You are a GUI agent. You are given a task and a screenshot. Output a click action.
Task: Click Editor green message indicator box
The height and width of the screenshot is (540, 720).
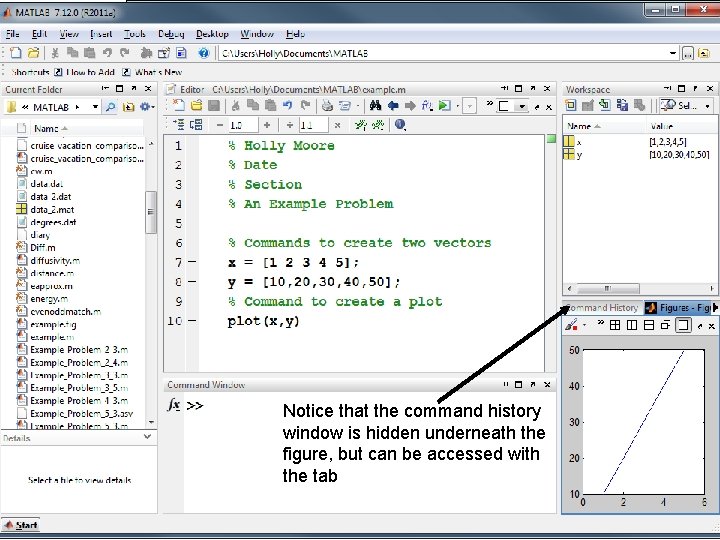(x=551, y=139)
